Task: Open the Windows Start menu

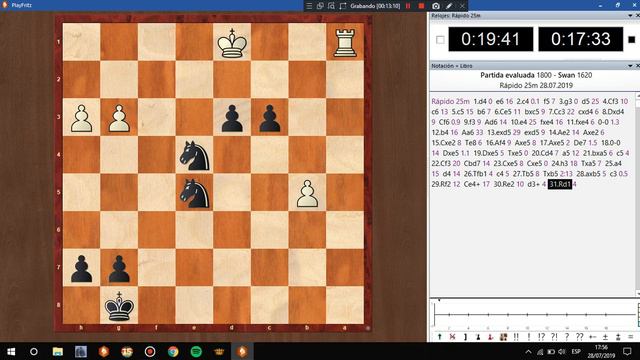Action: click(11, 351)
